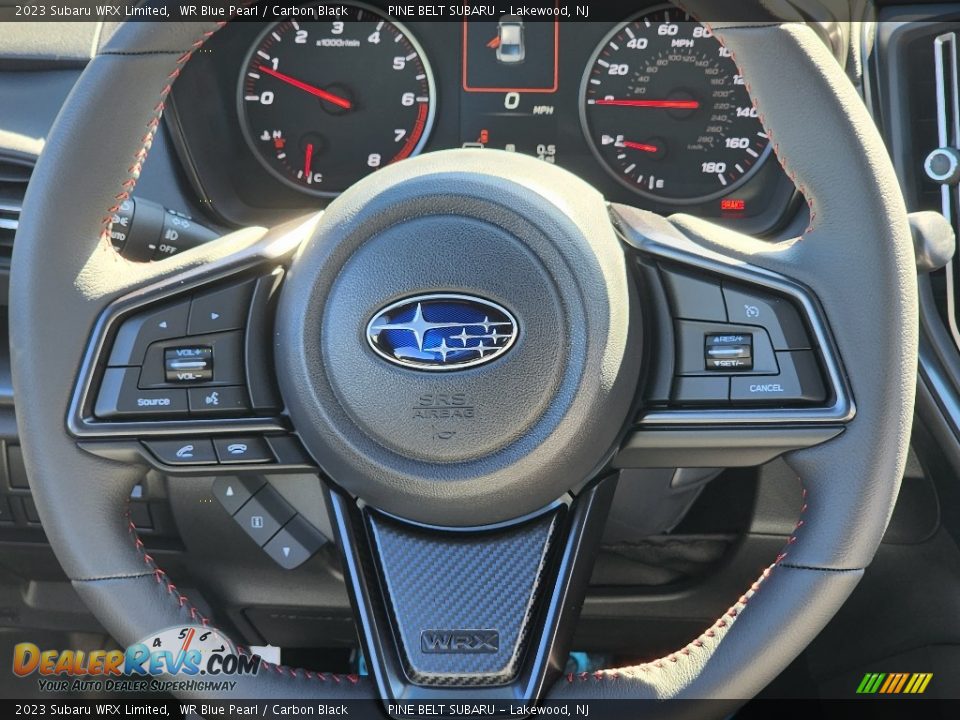Click the Subaru star logo emblem

click(441, 331)
